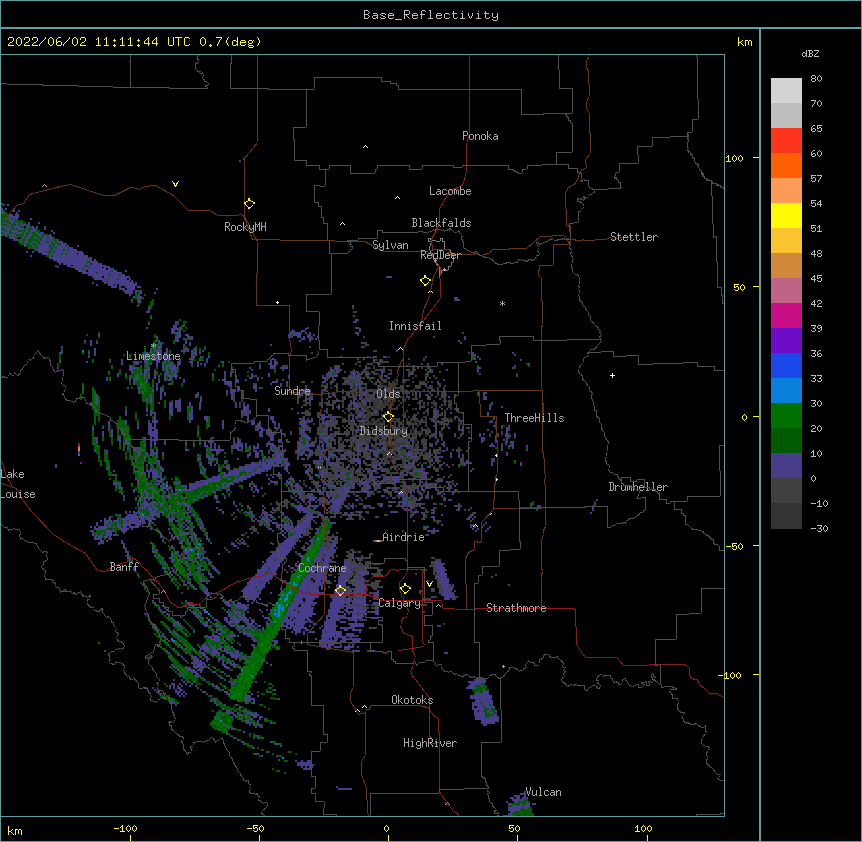Screen dimensions: 862x842
Task: Click the Sundre label
Action: (292, 391)
